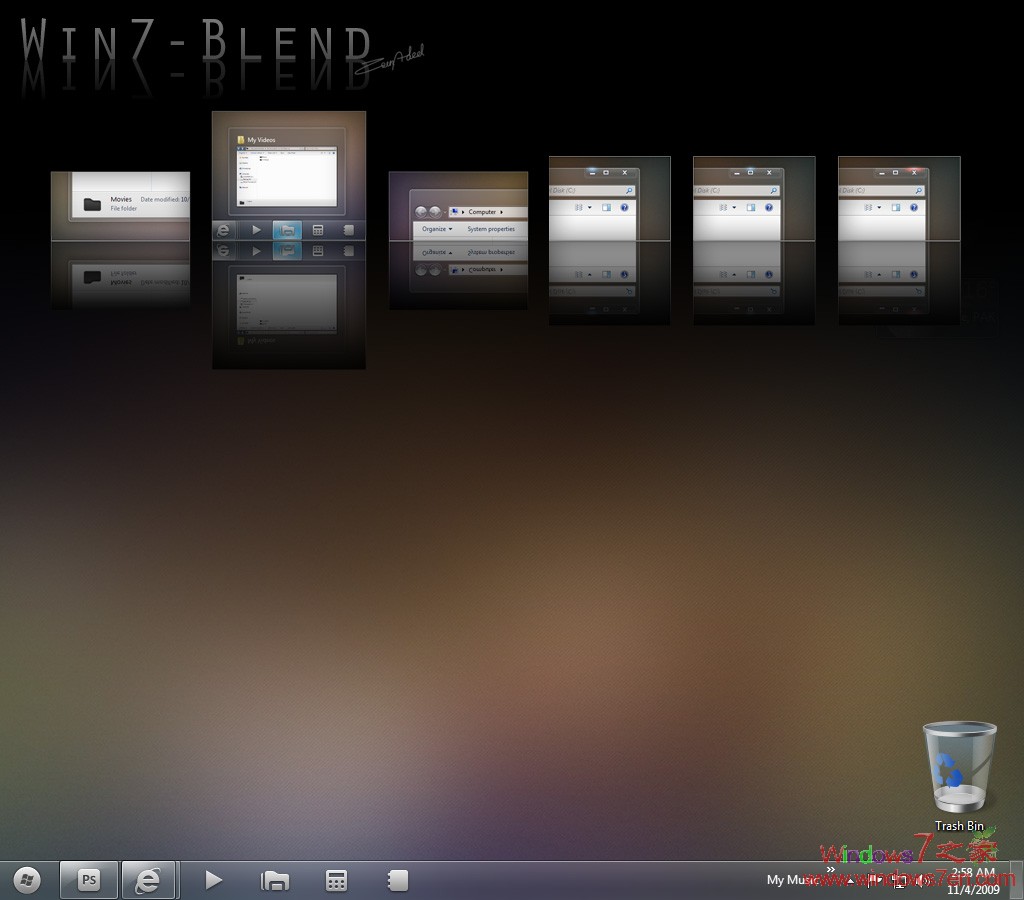The height and width of the screenshot is (900, 1024).
Task: Open Calculator from the taskbar
Action: point(334,880)
